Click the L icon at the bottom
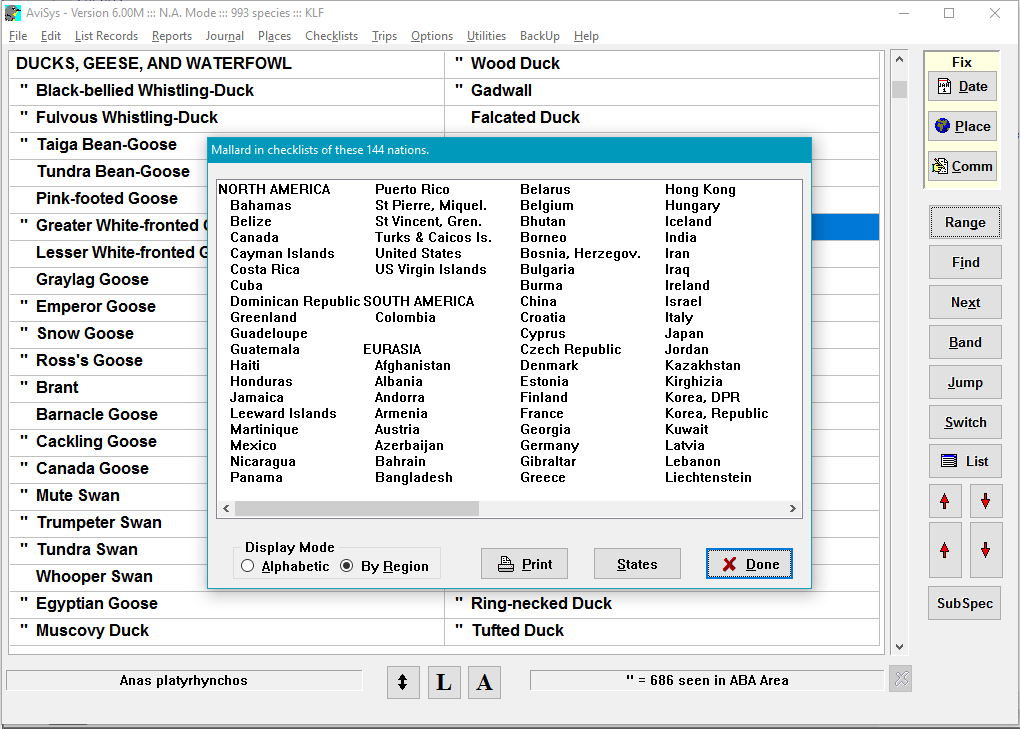Screen dimensions: 1020x729 [444, 682]
